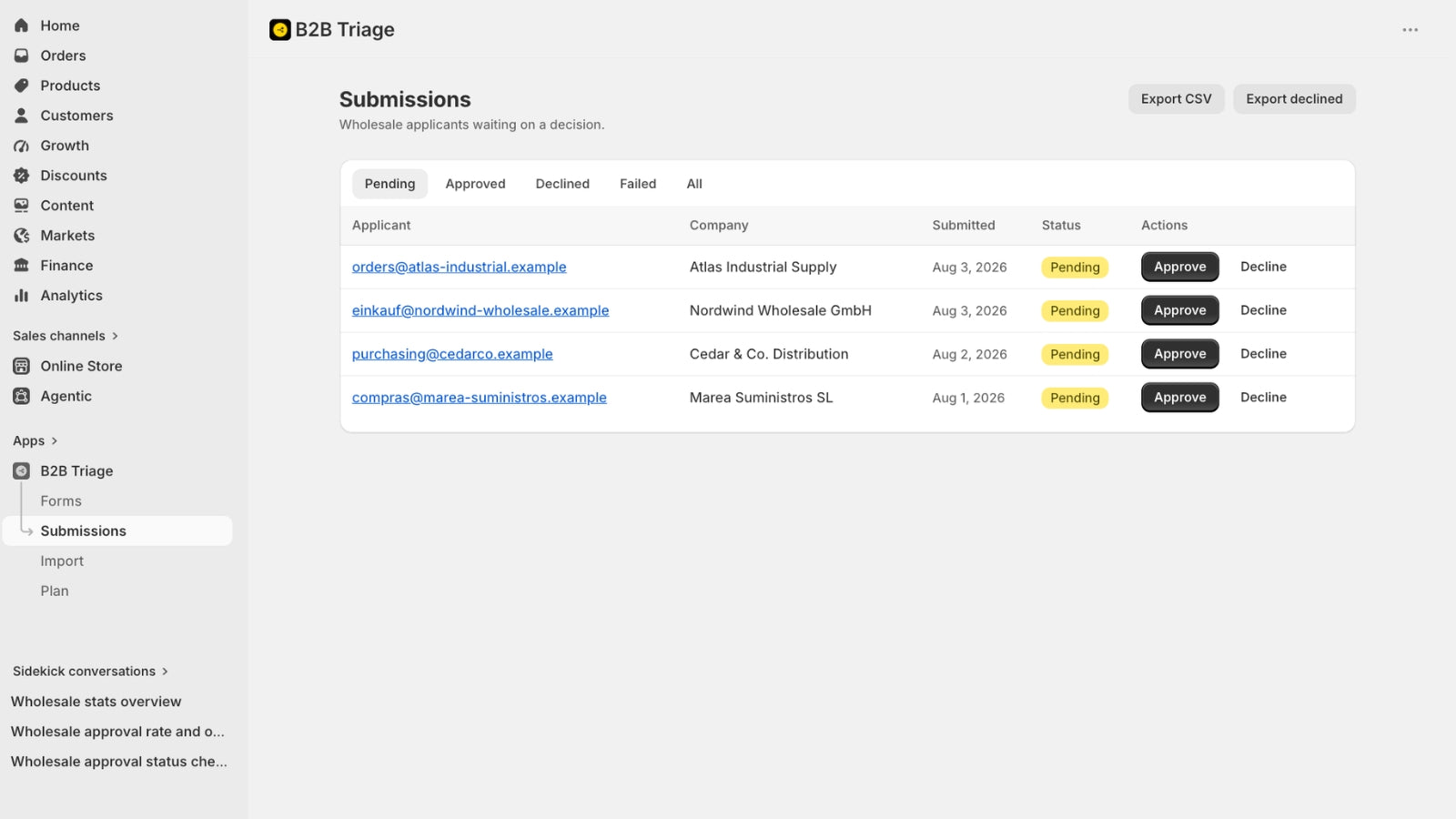Click the Applicant column header
The height and width of the screenshot is (819, 1456).
381,226
